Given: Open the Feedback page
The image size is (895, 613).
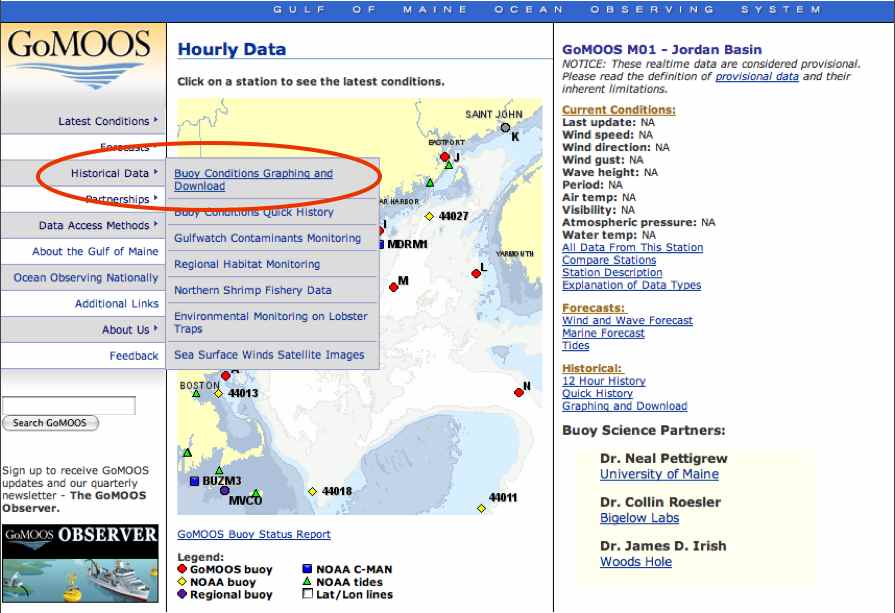Looking at the screenshot, I should tap(134, 356).
